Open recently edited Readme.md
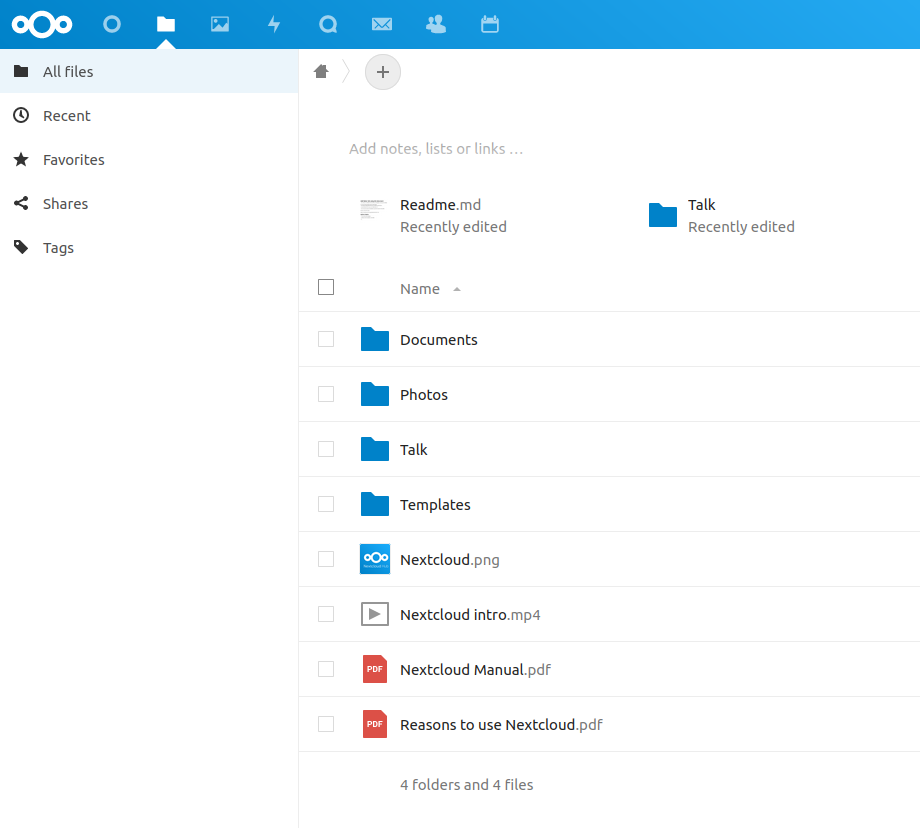Screen dimensions: 920x828 (440, 205)
